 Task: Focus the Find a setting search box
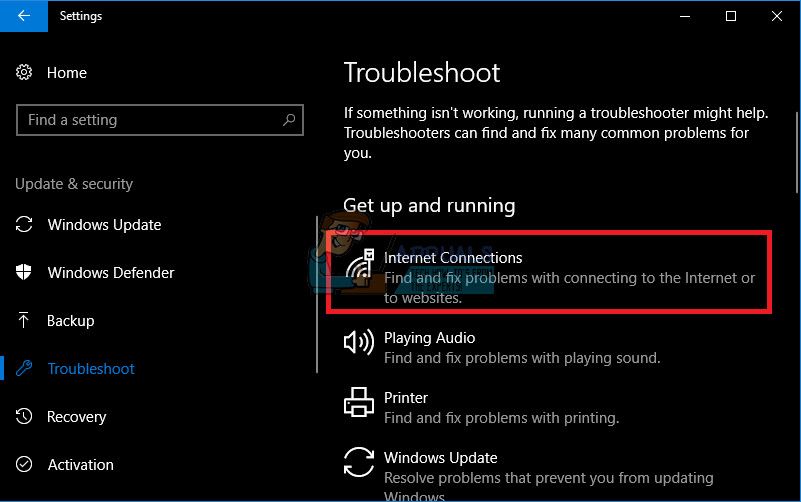pyautogui.click(x=150, y=120)
